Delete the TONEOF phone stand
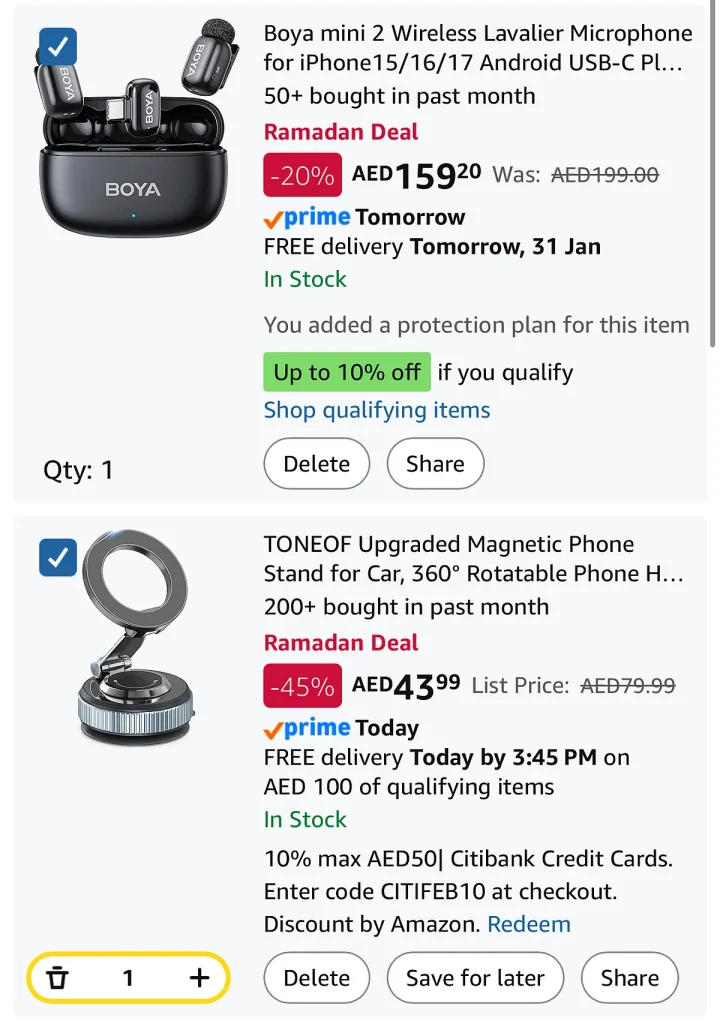 (316, 978)
